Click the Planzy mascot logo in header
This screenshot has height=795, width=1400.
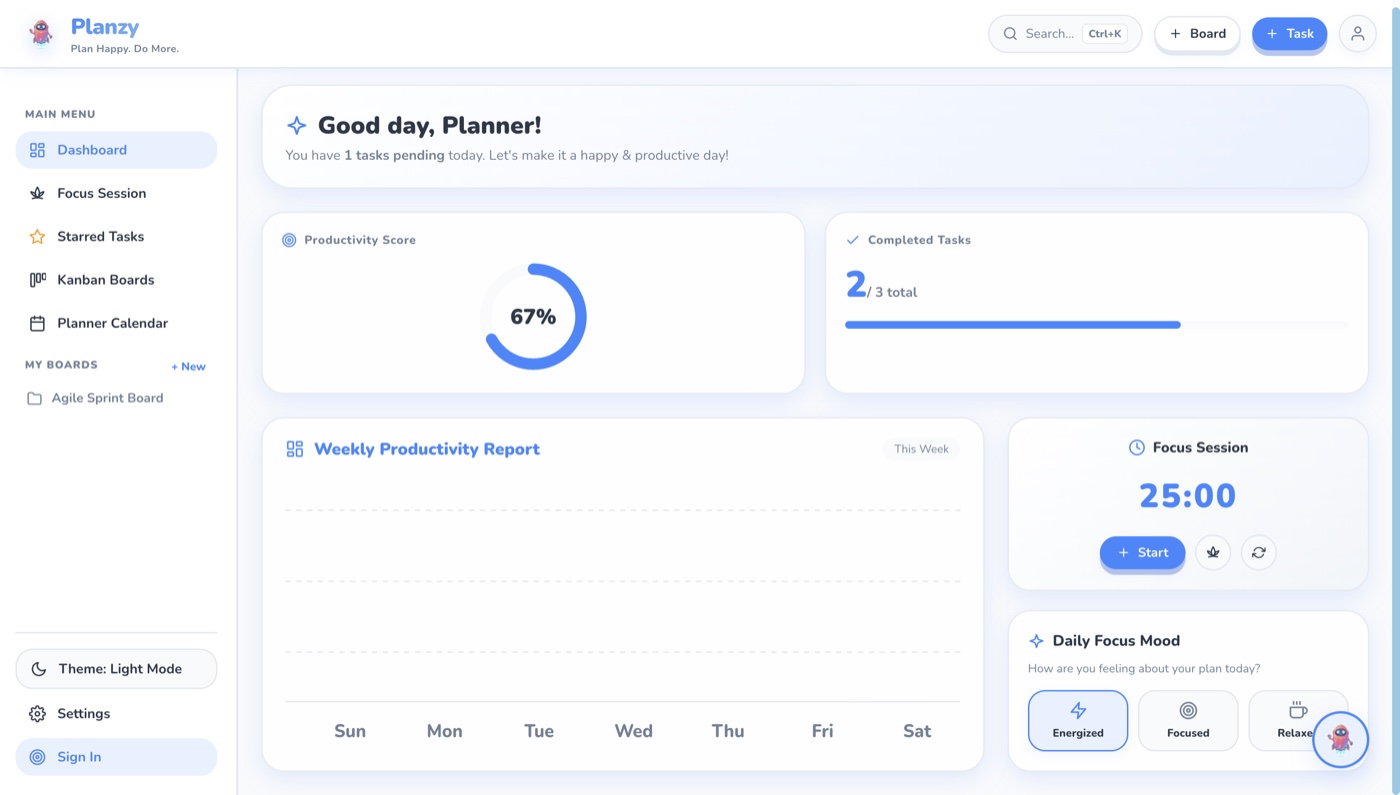point(41,34)
